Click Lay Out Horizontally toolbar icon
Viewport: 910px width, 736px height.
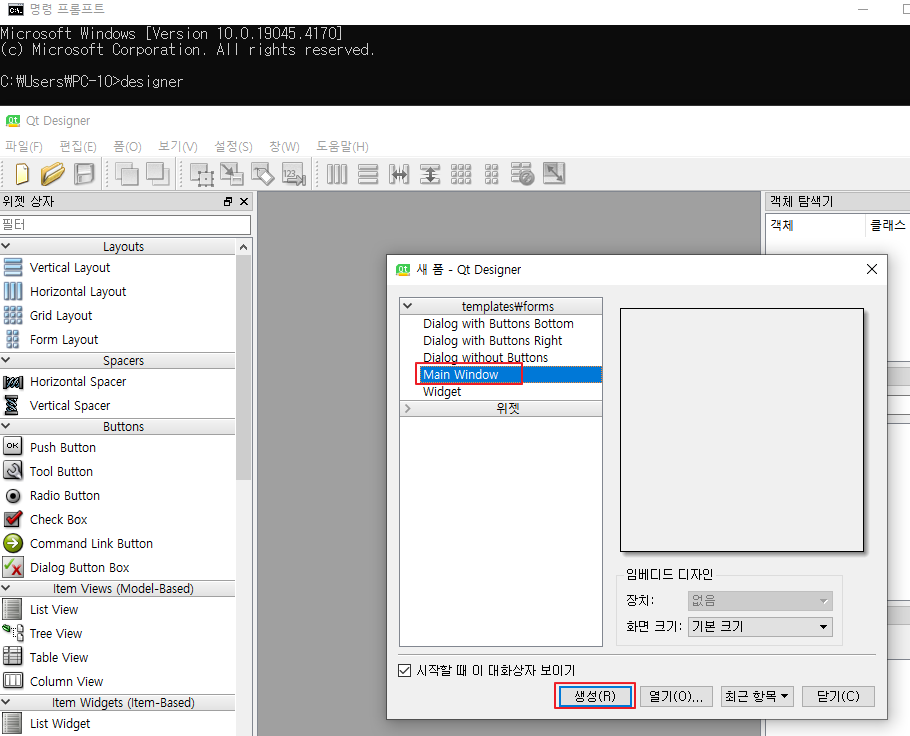337,174
